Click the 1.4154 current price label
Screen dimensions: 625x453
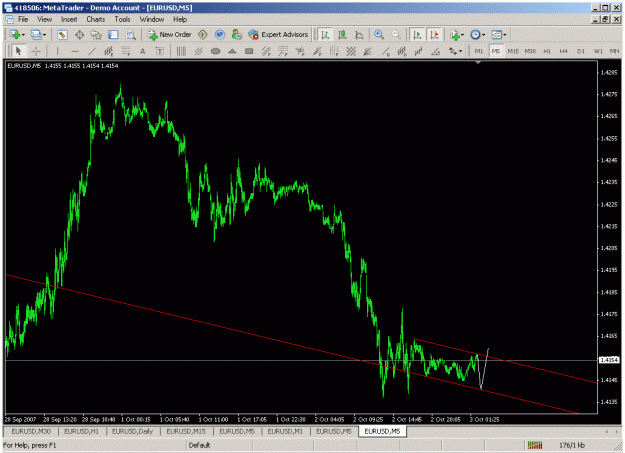coord(609,360)
